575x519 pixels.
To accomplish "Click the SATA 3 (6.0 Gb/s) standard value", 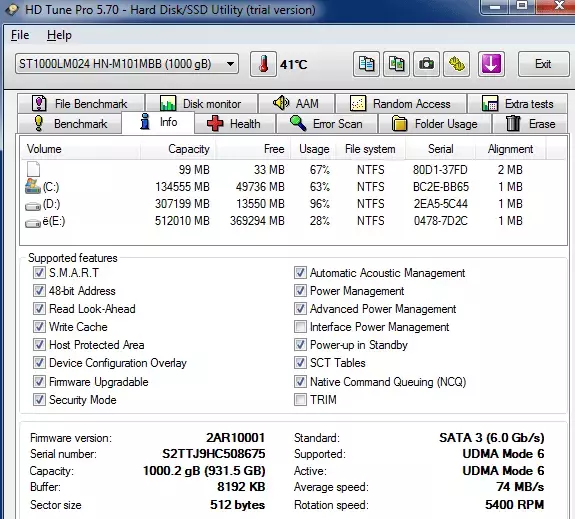I will [x=492, y=438].
